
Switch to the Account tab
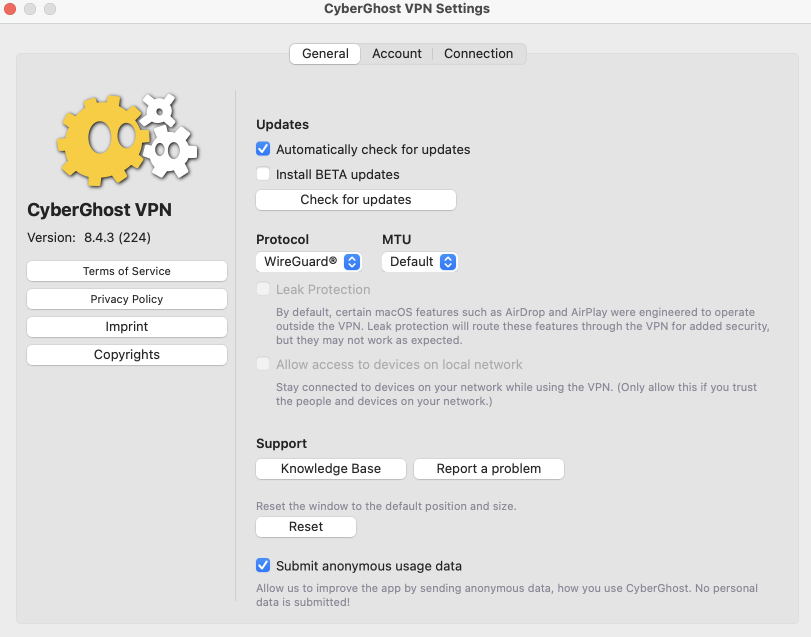pyautogui.click(x=396, y=54)
